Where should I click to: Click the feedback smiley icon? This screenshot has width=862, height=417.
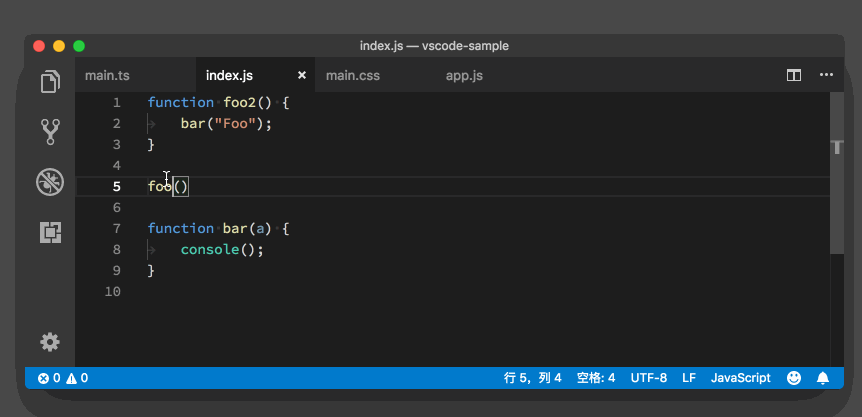click(x=794, y=378)
